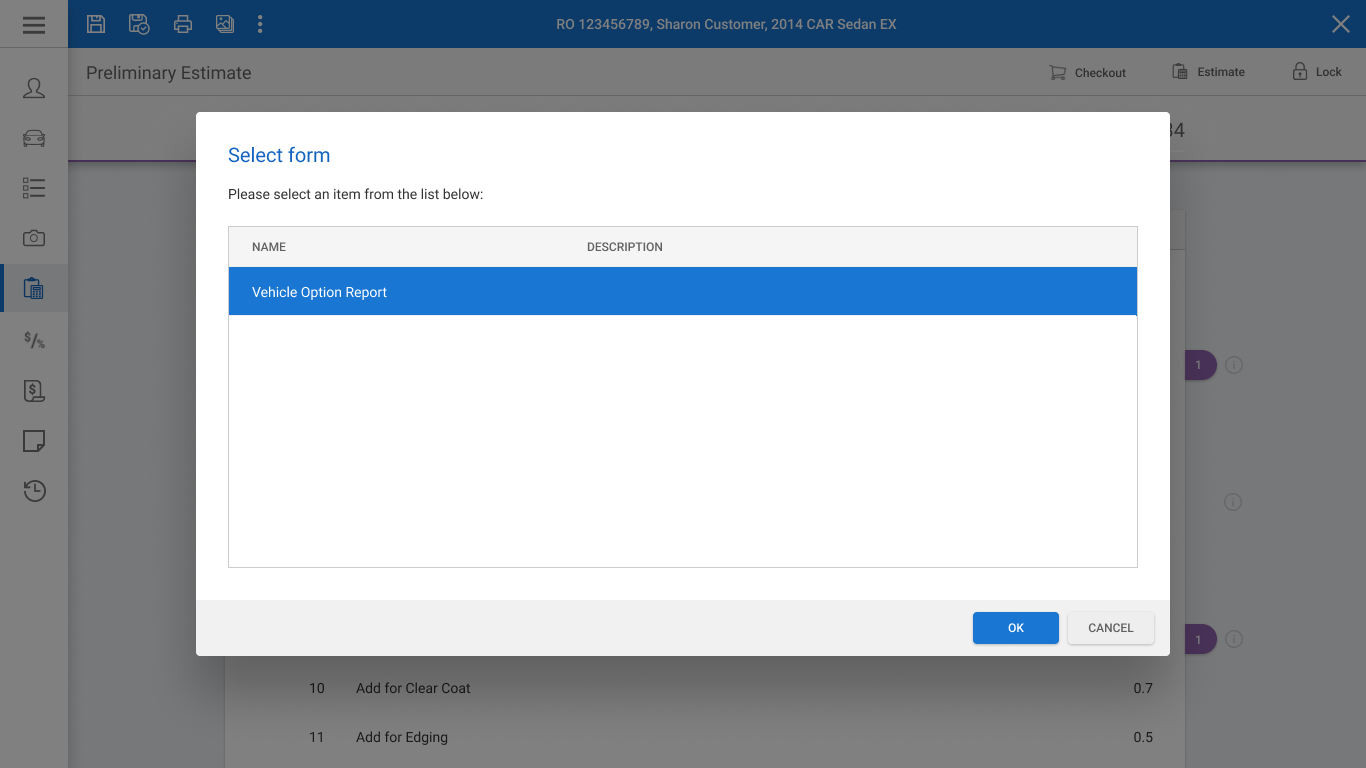1366x768 pixels.
Task: Open the totals invoice sidebar icon
Action: click(x=34, y=390)
